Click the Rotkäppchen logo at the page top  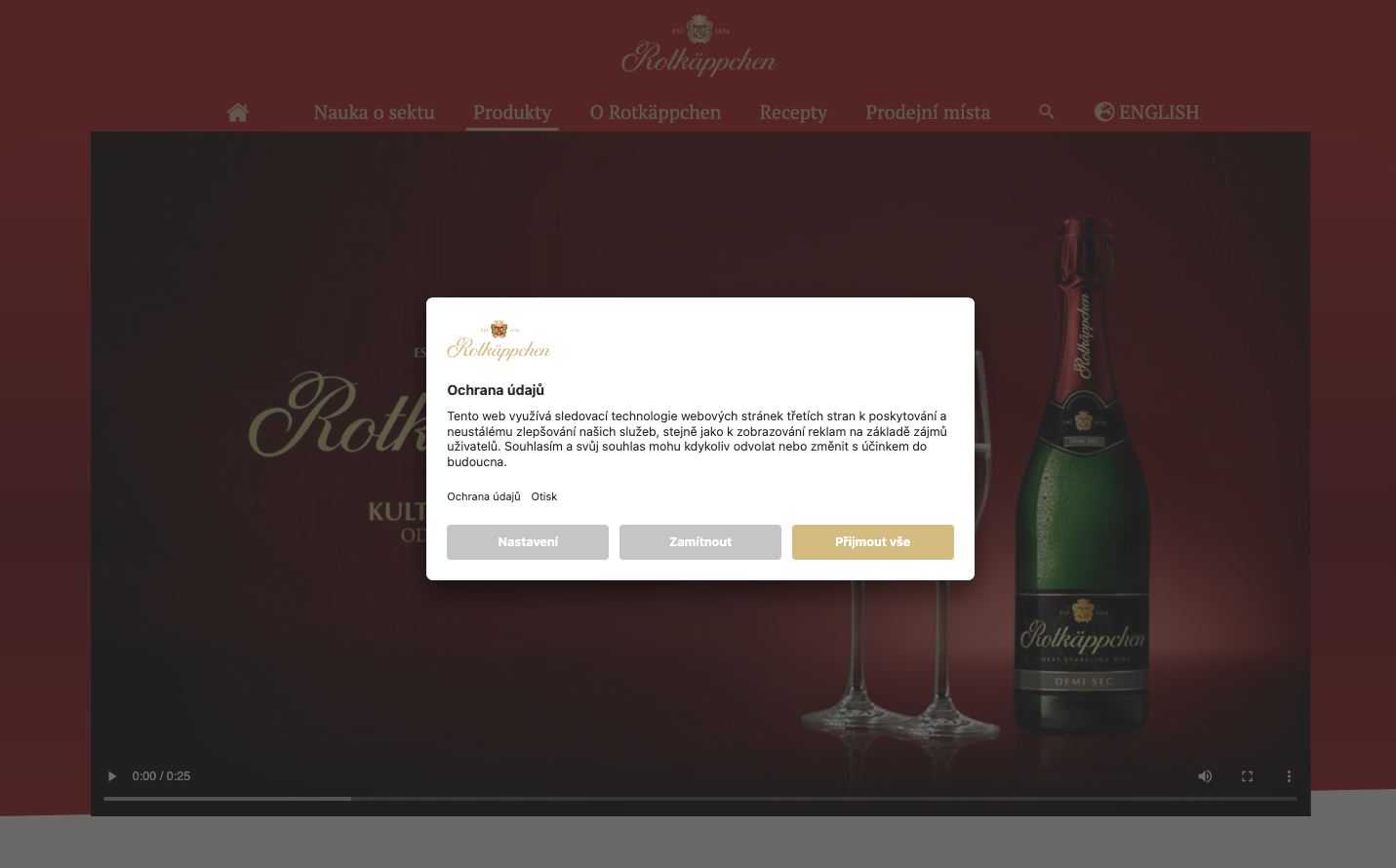pos(698,46)
